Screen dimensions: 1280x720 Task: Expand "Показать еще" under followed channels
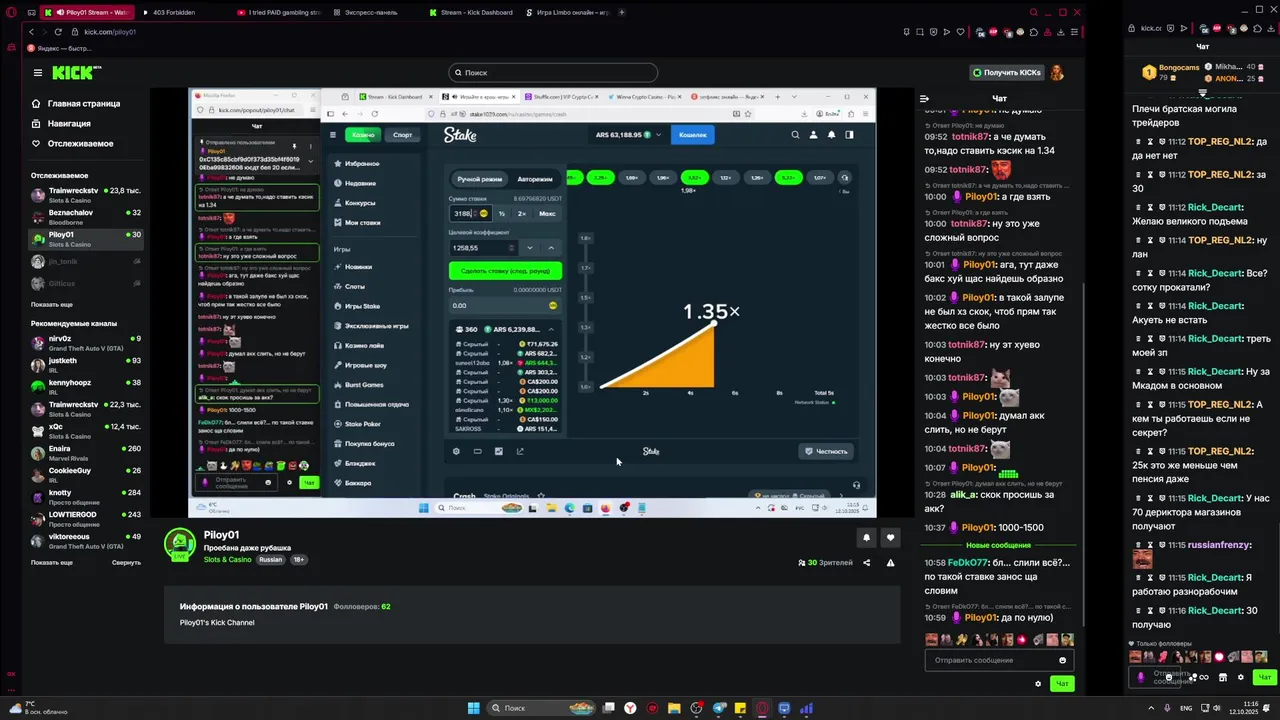click(52, 304)
